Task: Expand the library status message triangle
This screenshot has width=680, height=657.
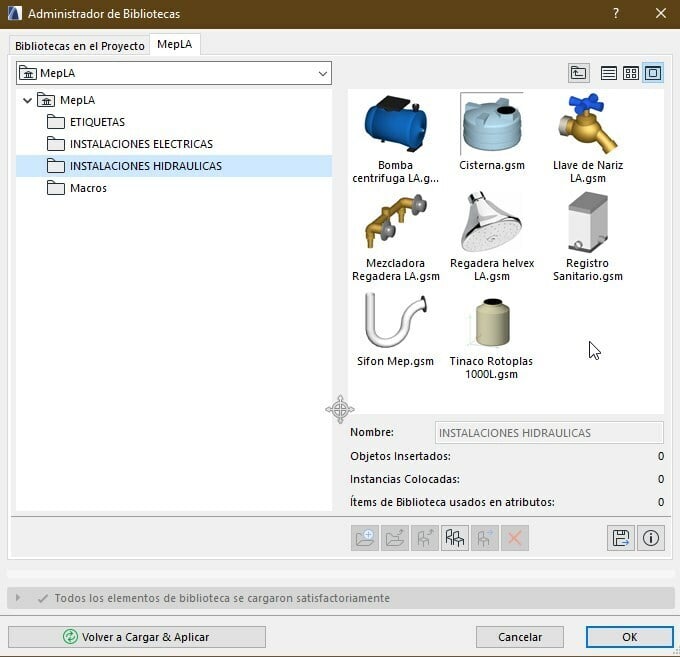Action: tap(18, 598)
